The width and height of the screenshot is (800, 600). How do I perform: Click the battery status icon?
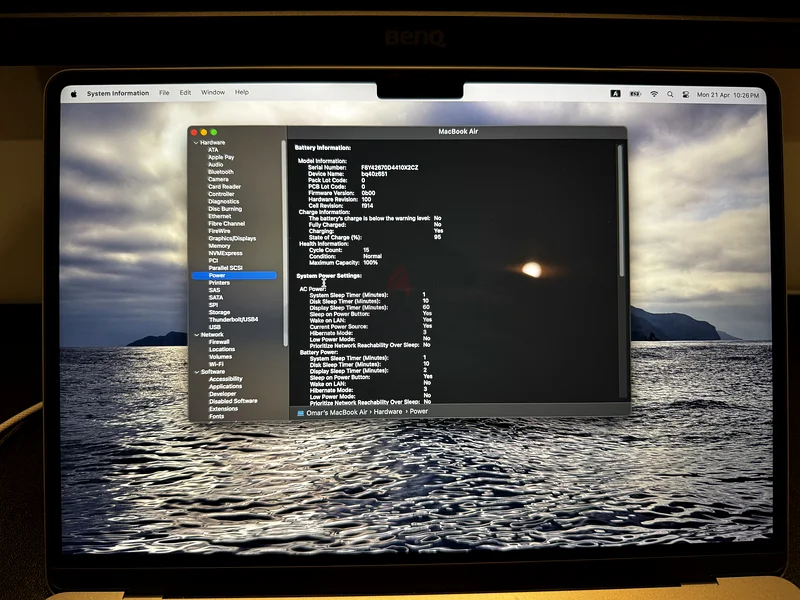point(635,94)
